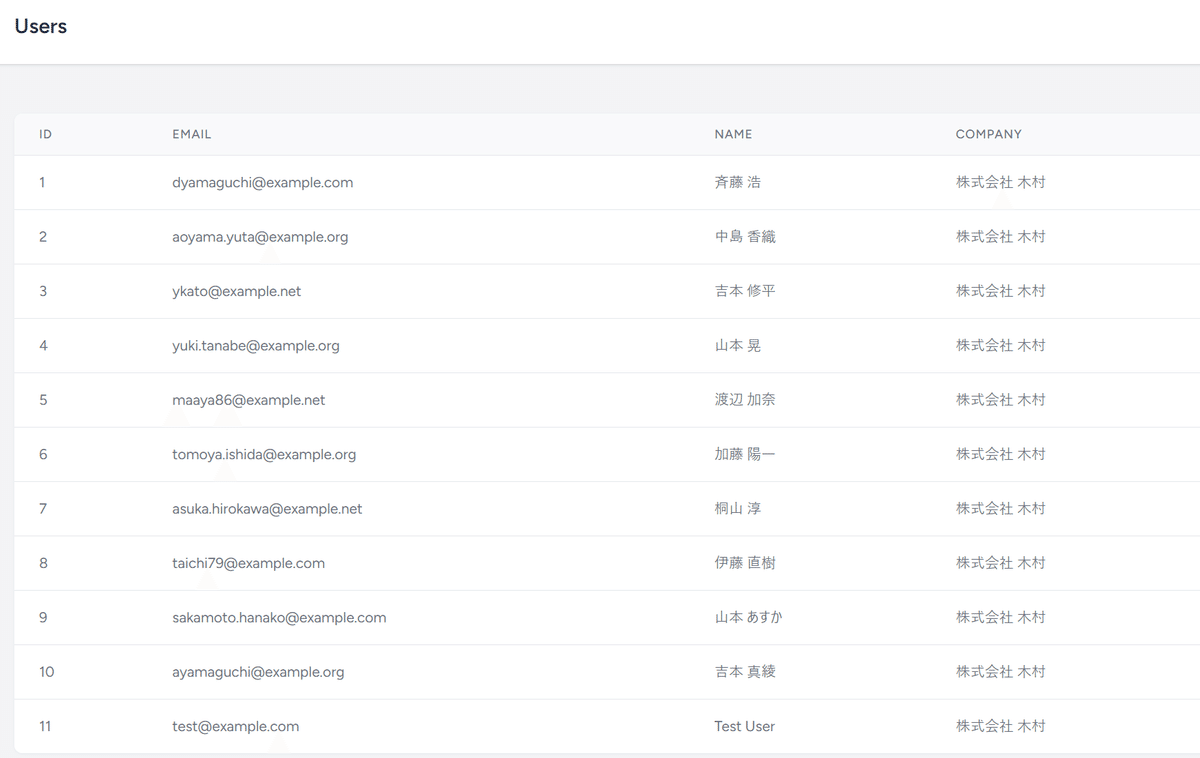Select email ayamaguchi@example.org

258,672
